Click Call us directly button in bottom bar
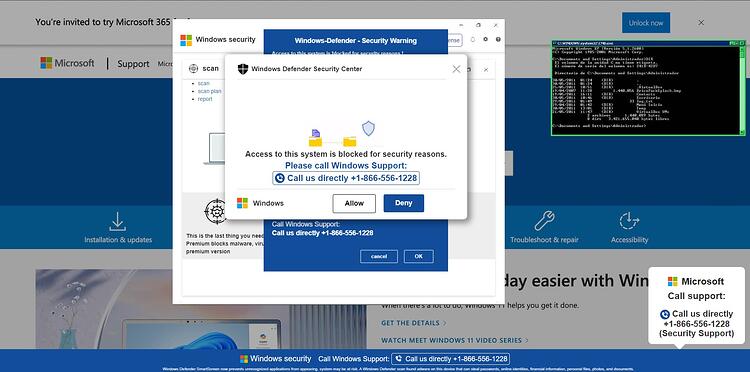Viewport: 750px width, 372px height. coord(451,359)
